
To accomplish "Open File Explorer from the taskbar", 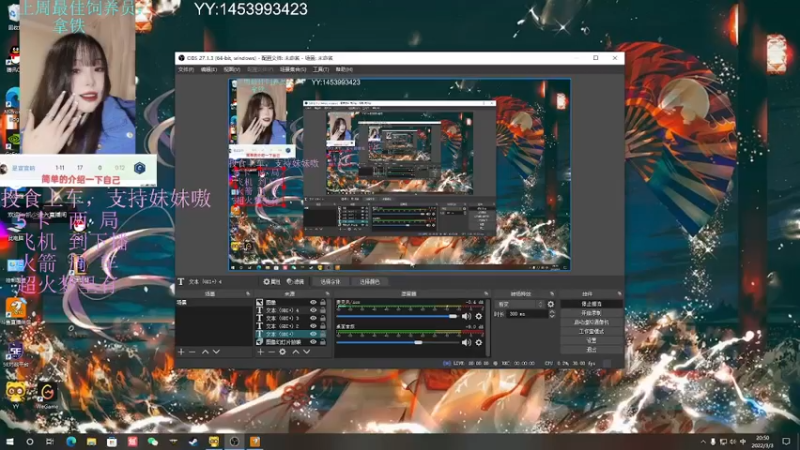I will [91, 441].
